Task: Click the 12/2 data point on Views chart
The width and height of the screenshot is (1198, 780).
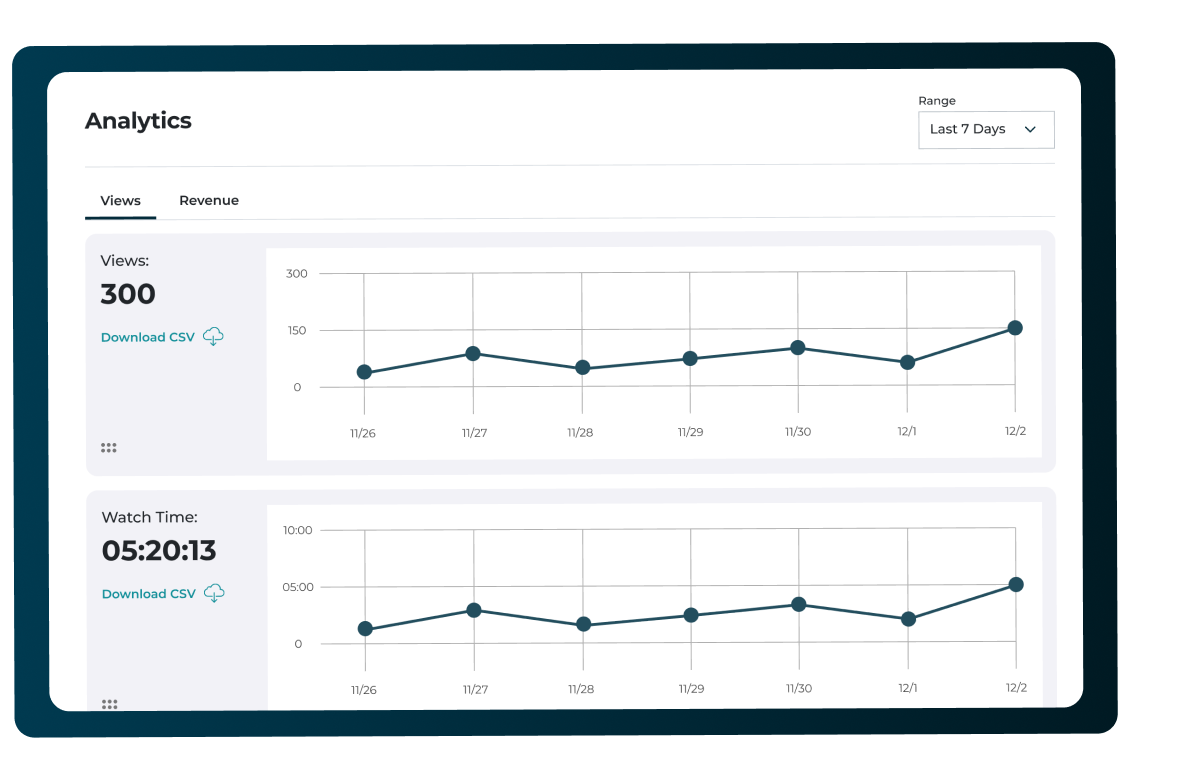Action: (x=1015, y=328)
